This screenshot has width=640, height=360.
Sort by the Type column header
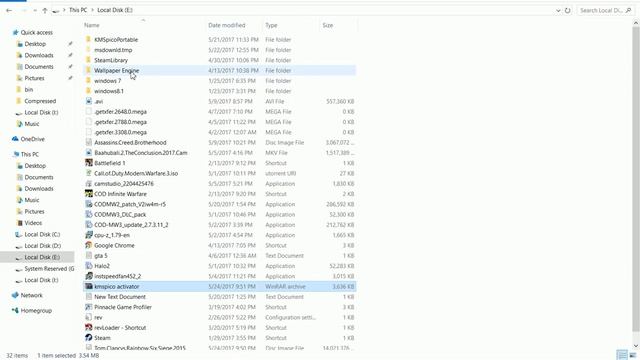point(271,25)
